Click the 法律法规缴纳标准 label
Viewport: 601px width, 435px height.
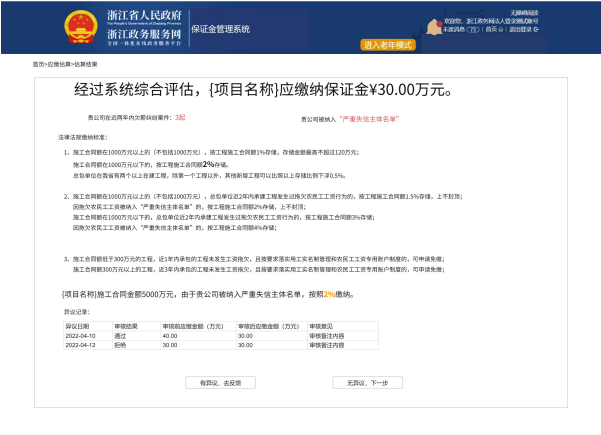click(83, 137)
